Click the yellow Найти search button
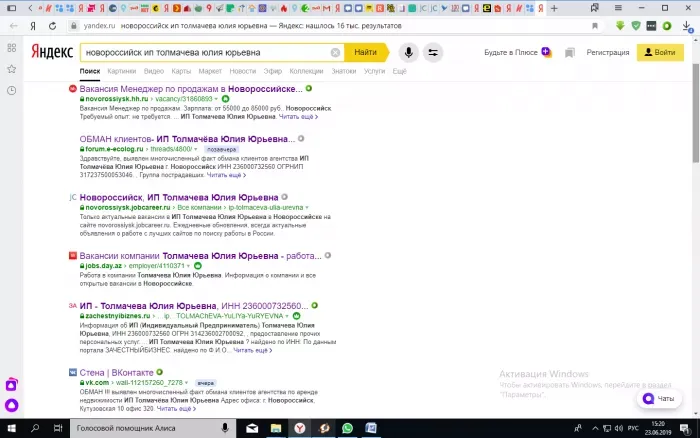This screenshot has height=438, width=700. click(366, 52)
